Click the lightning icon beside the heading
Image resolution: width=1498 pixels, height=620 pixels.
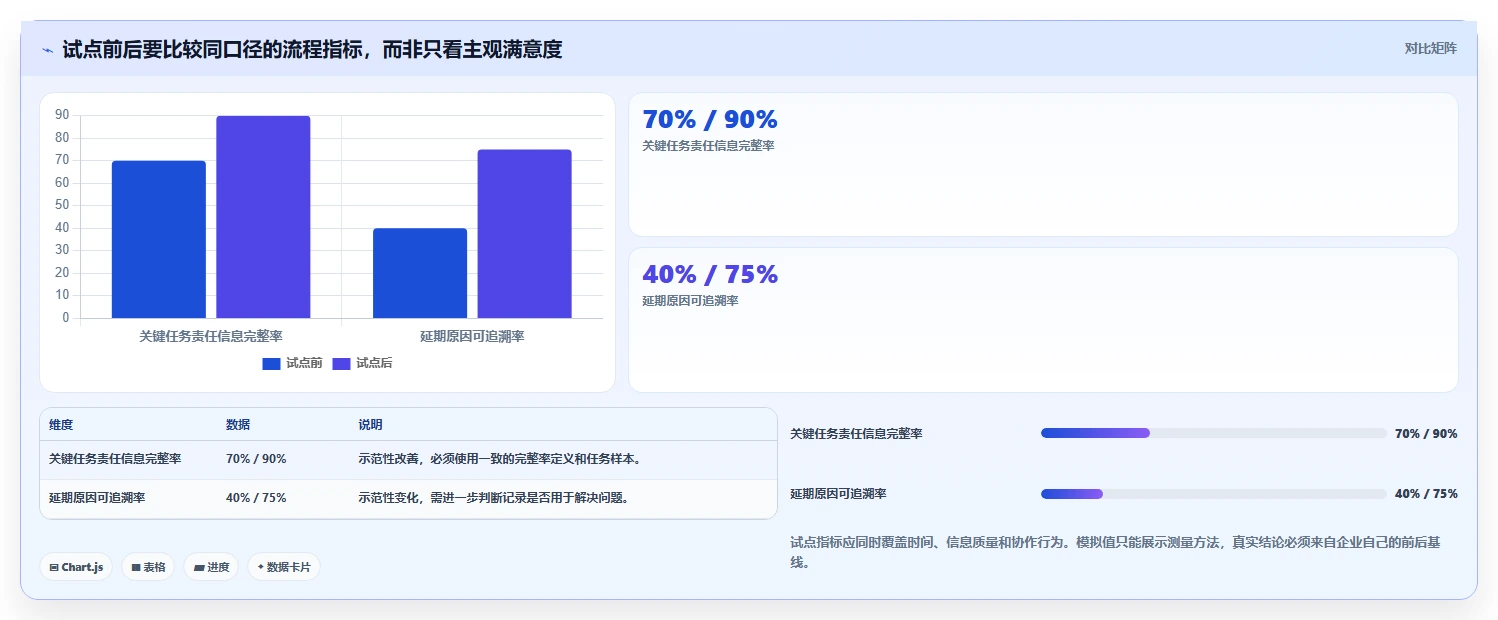click(x=47, y=50)
